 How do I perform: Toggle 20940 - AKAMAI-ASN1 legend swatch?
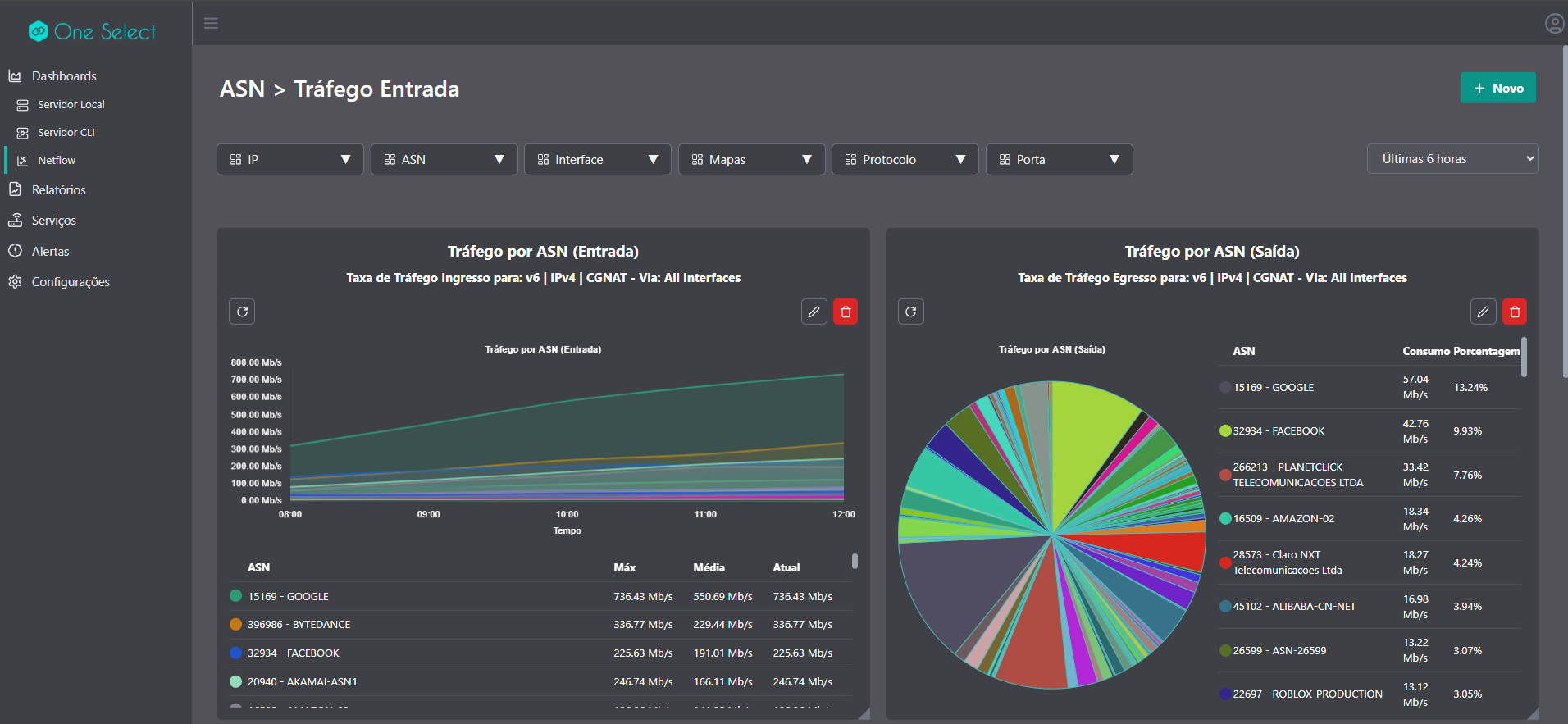coord(236,682)
